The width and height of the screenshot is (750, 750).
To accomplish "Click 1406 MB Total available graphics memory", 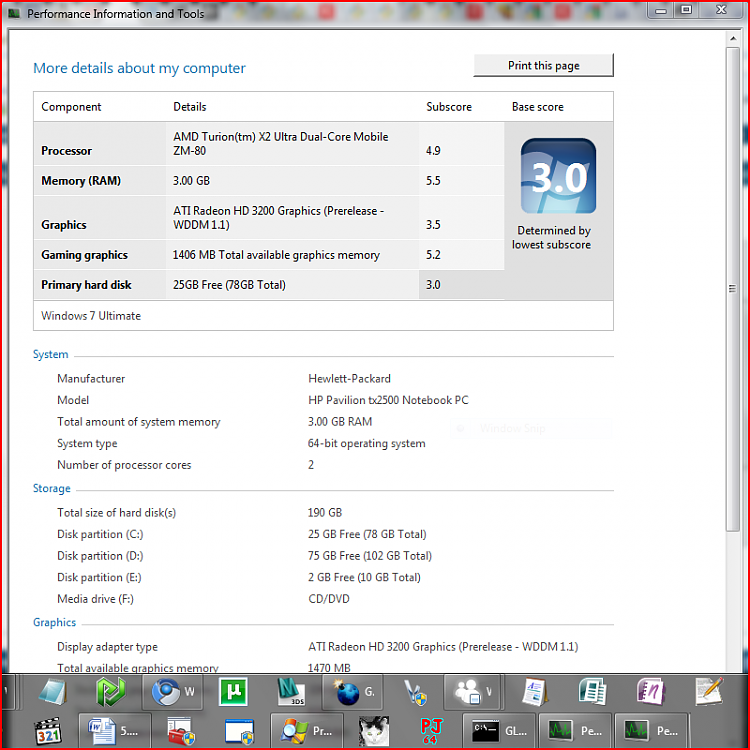I will (276, 255).
